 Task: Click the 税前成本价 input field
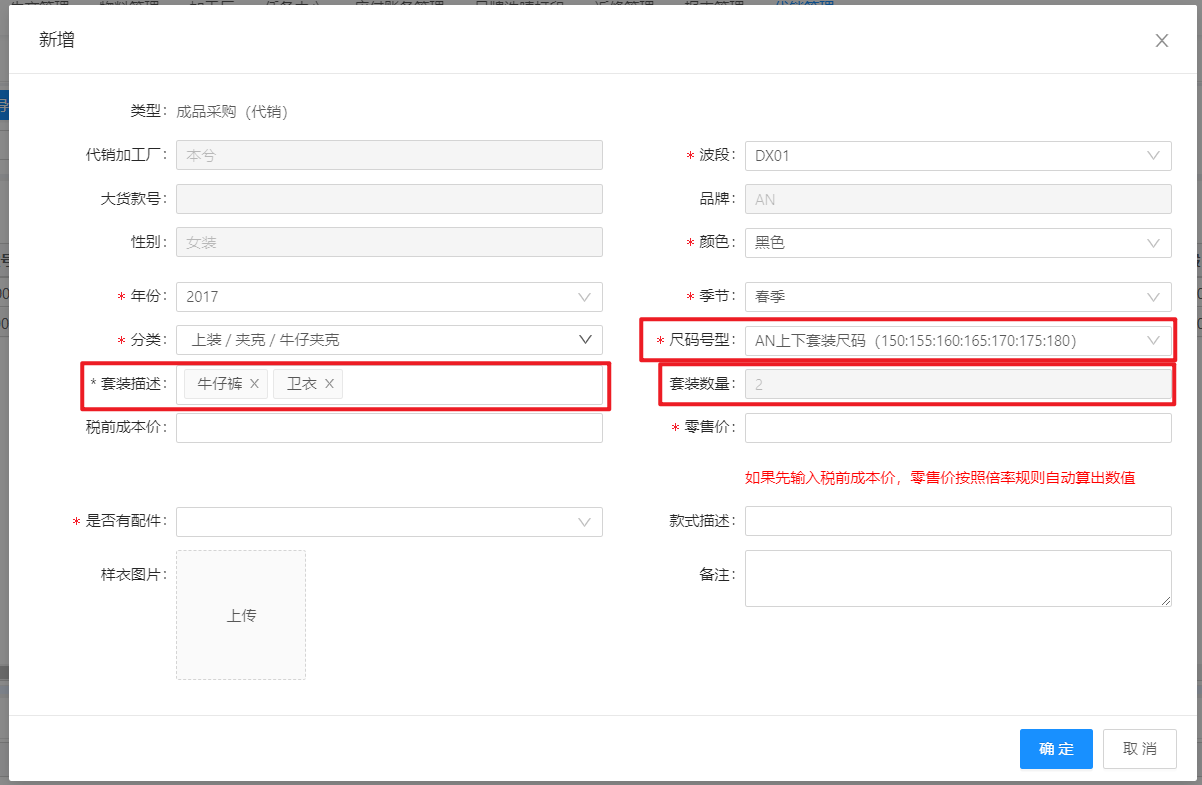[388, 428]
